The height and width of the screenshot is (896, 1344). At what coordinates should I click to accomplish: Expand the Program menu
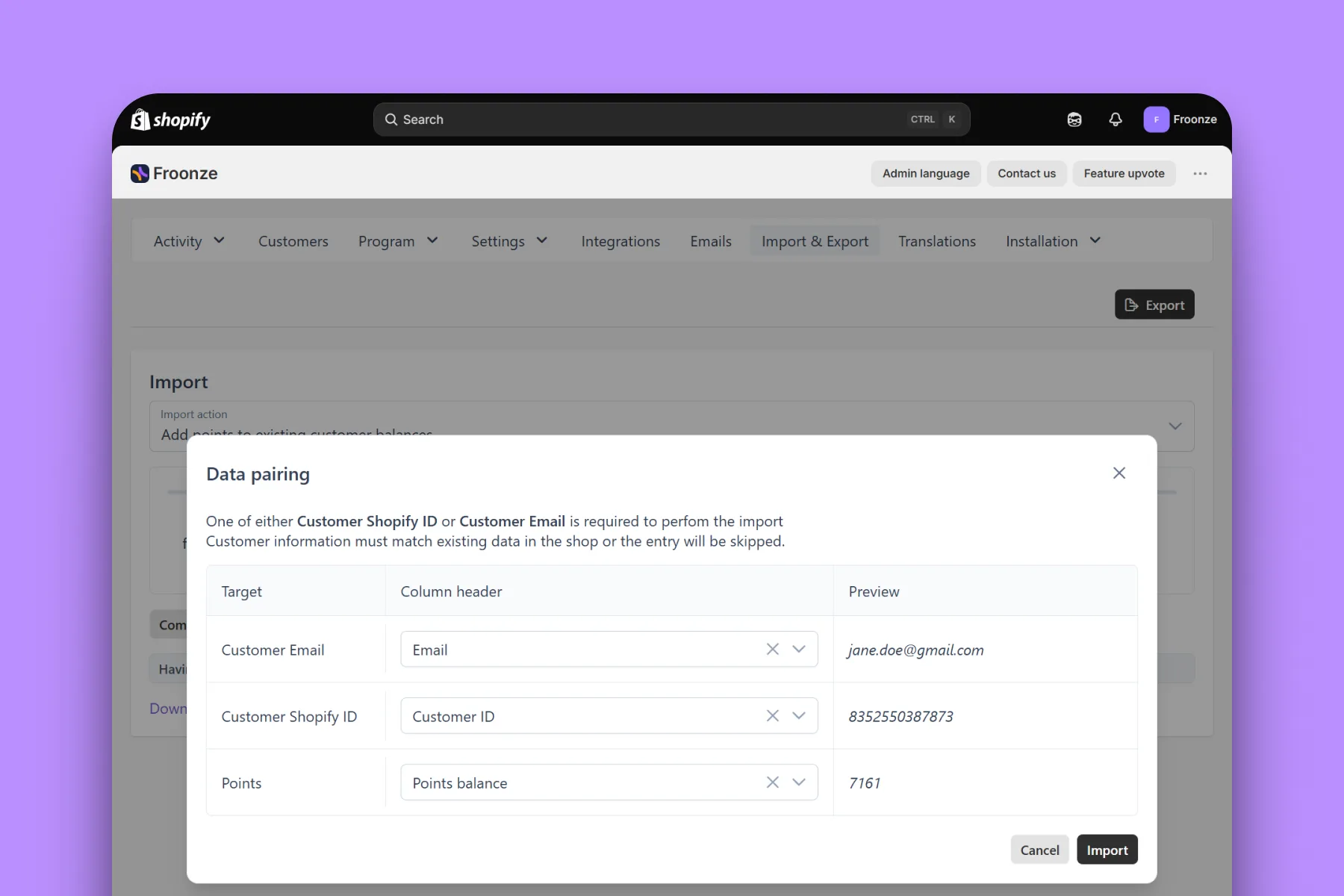tap(398, 241)
